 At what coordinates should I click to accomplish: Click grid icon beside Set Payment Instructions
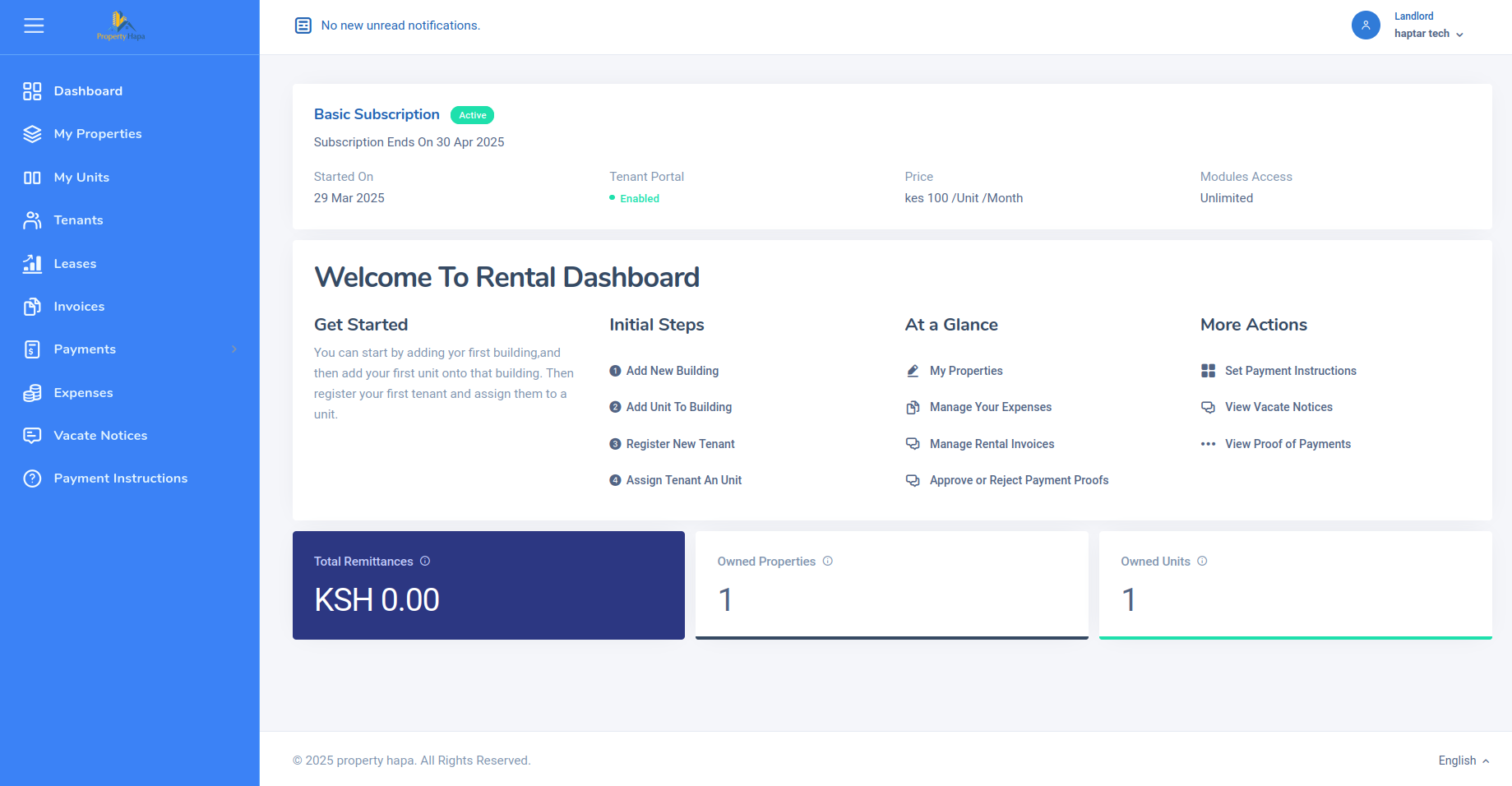1208,371
